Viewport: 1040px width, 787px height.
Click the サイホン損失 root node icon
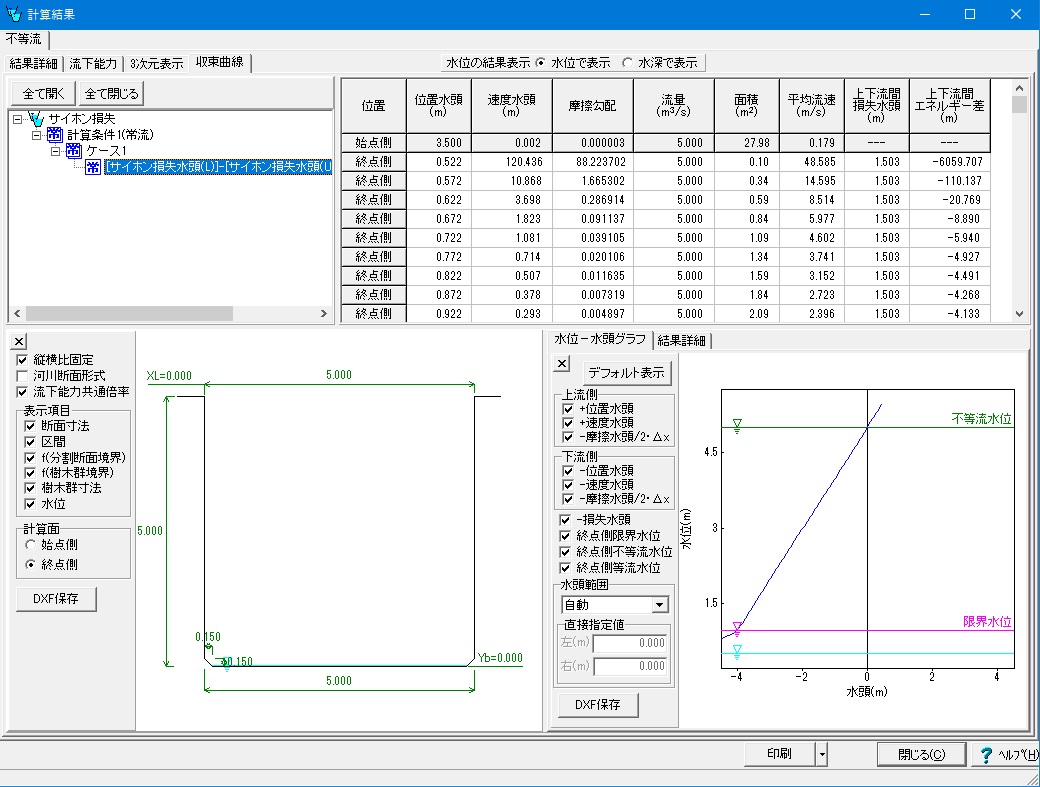[x=38, y=119]
